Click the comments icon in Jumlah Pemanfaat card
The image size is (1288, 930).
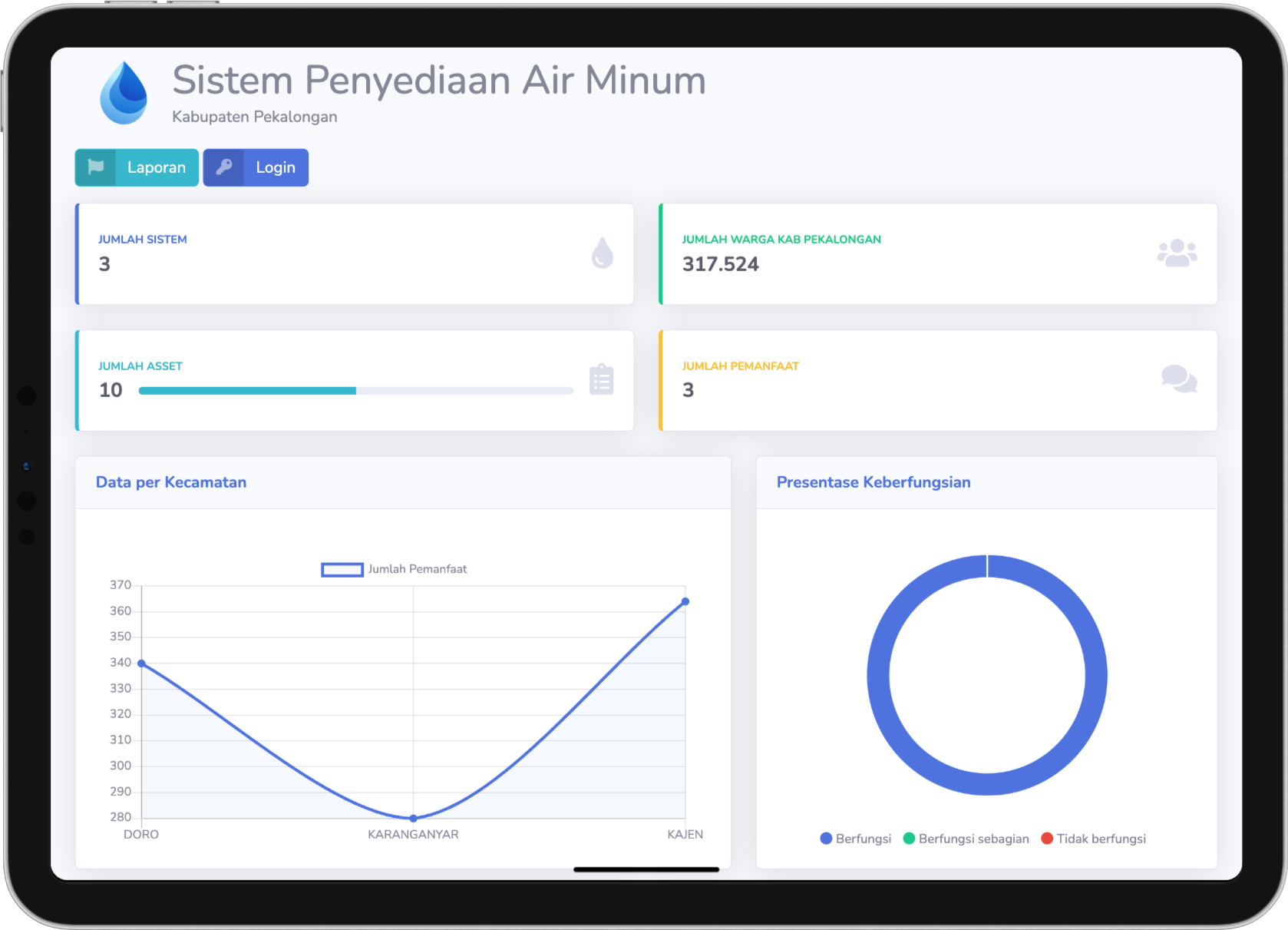(x=1179, y=379)
